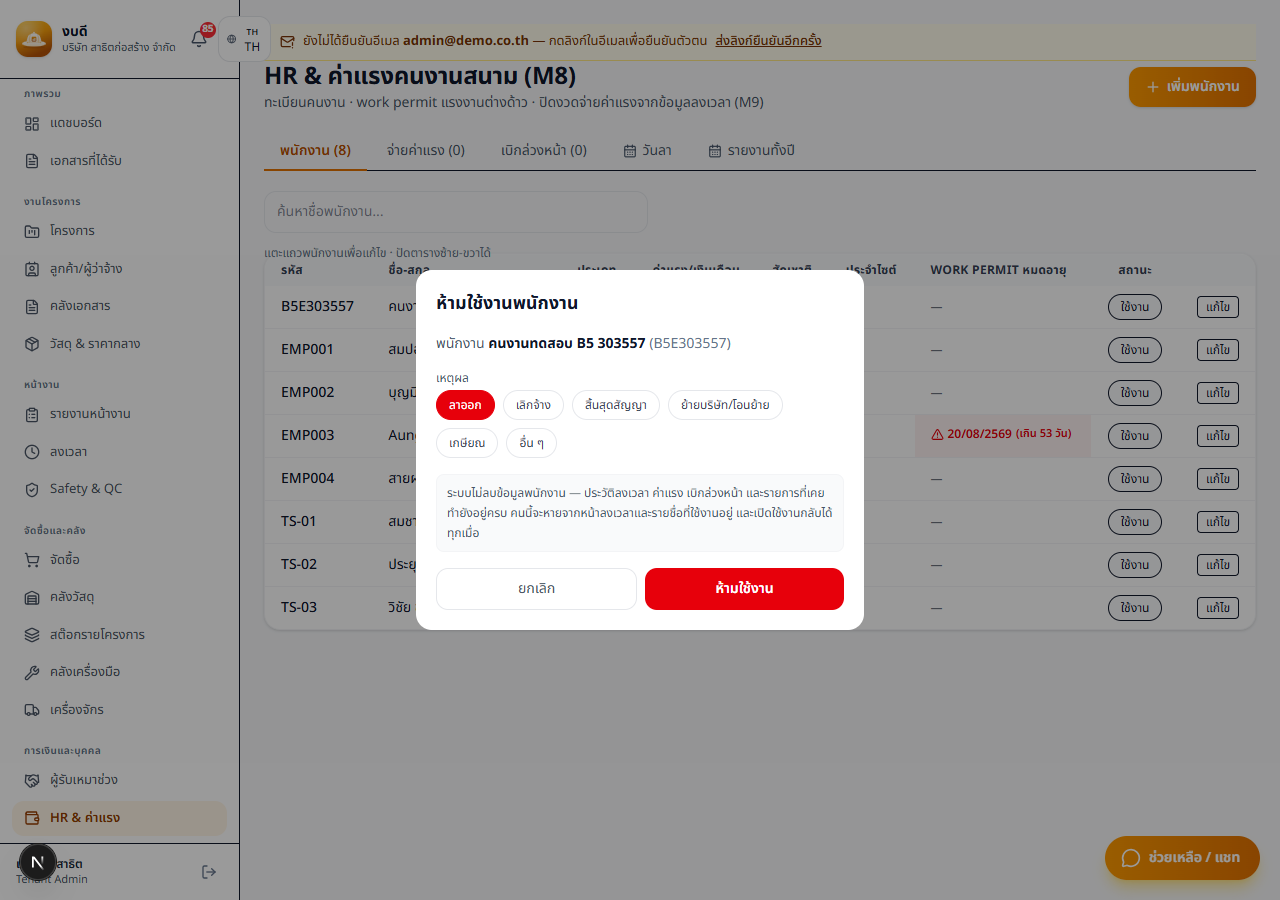The image size is (1280, 900).
Task: Click expired work permit date 20/08/2569
Action: tap(1002, 435)
